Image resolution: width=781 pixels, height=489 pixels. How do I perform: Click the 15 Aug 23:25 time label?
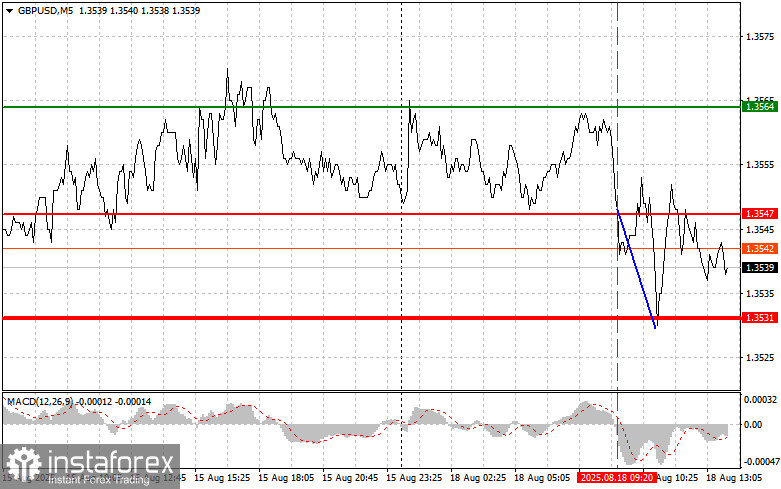click(x=414, y=478)
